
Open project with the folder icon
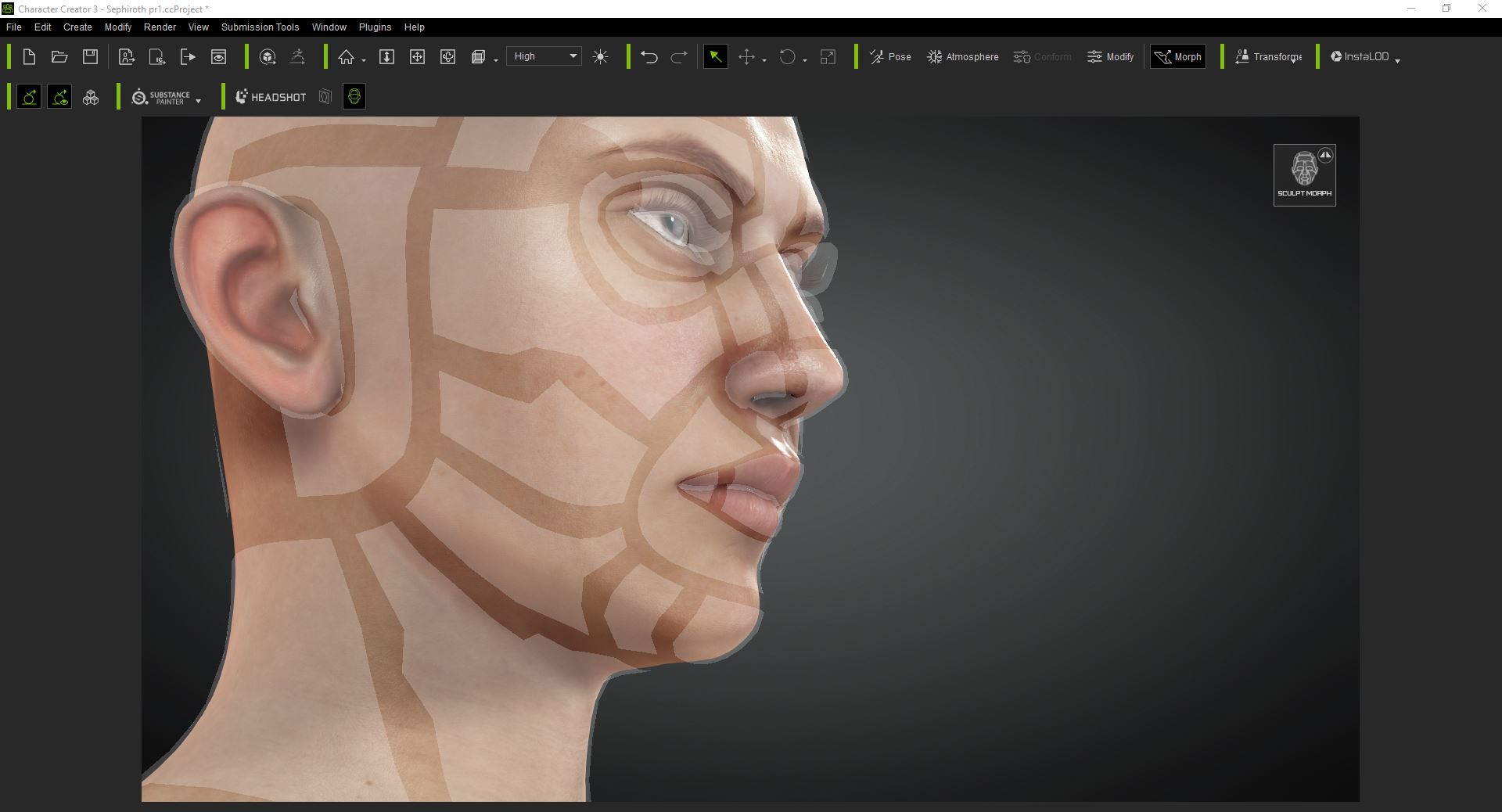point(59,56)
